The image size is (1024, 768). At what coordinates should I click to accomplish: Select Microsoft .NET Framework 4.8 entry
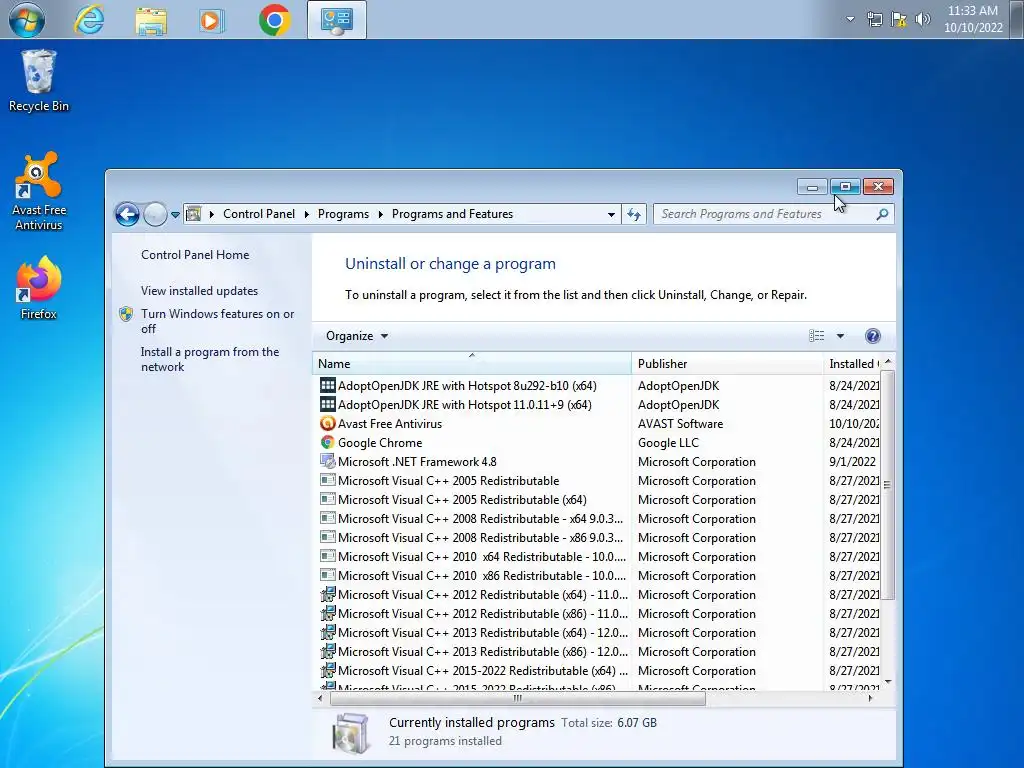click(417, 461)
